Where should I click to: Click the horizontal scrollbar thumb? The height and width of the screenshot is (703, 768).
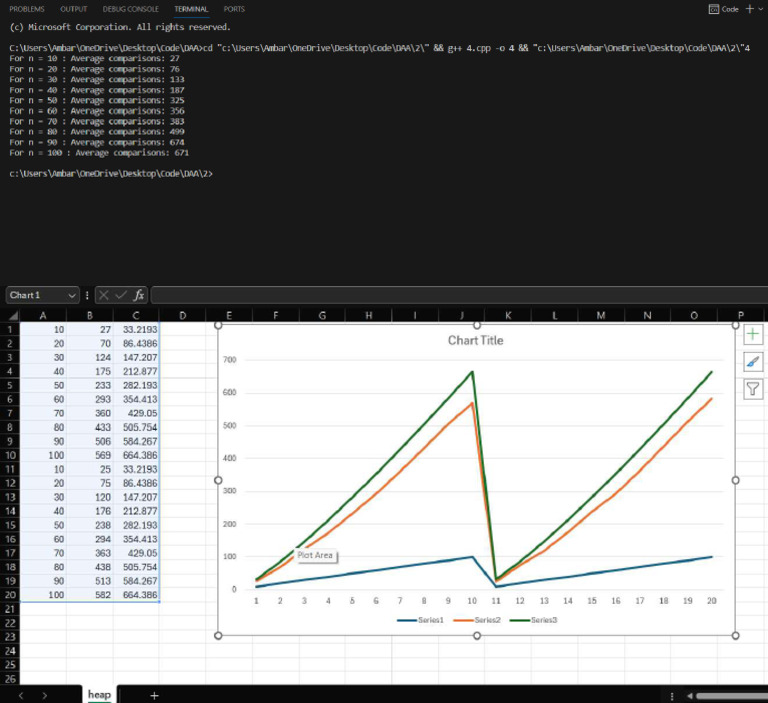coord(732,696)
